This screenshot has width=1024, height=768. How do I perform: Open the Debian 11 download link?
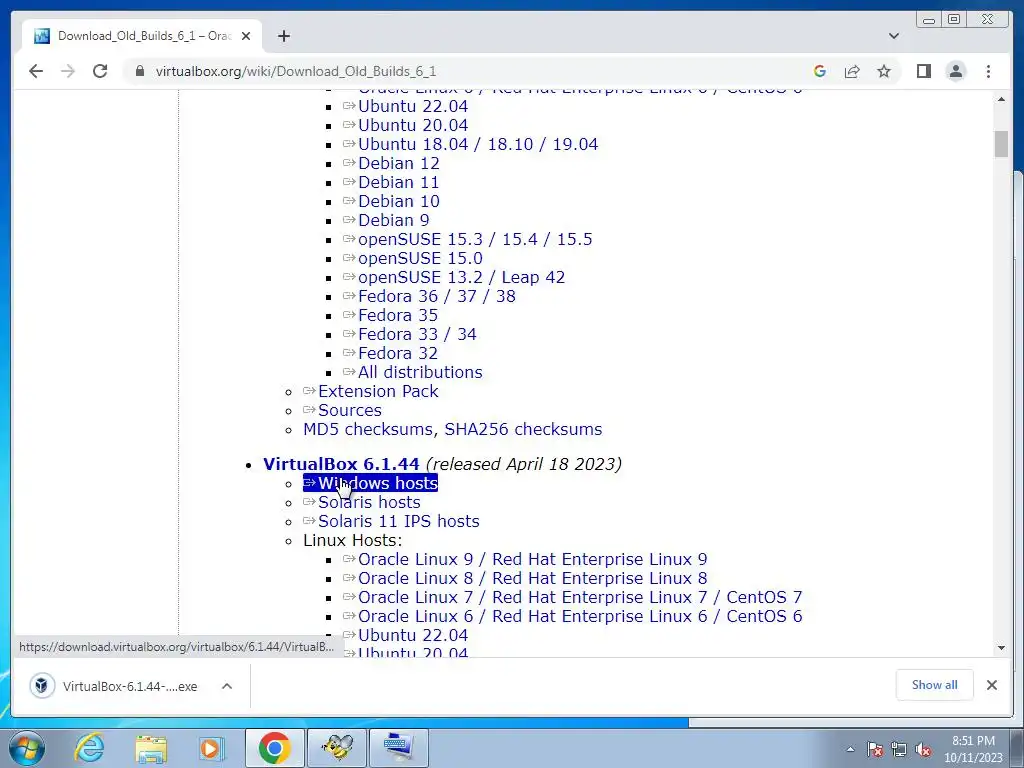point(398,182)
